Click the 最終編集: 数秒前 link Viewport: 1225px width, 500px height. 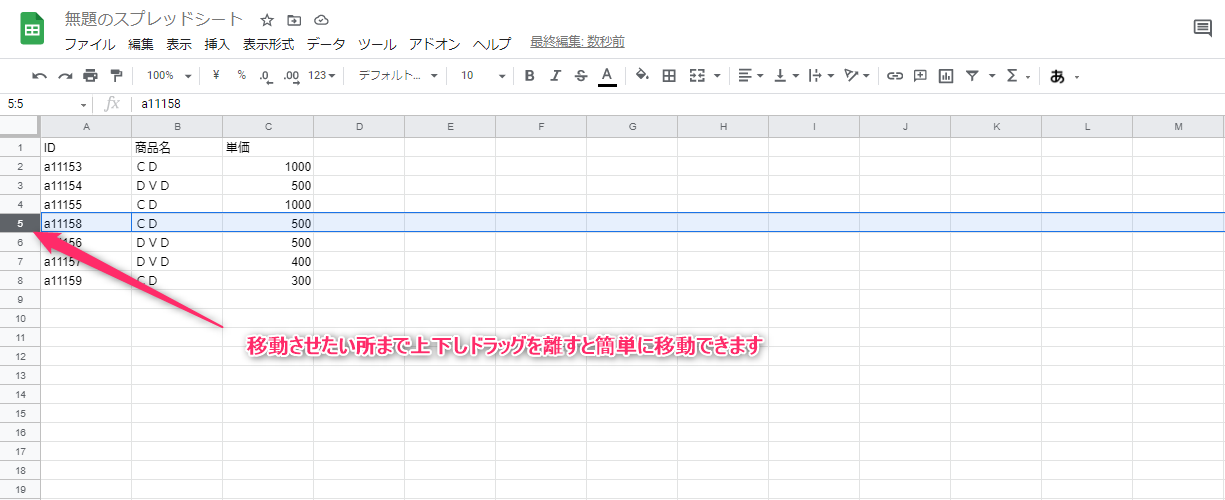(x=578, y=42)
